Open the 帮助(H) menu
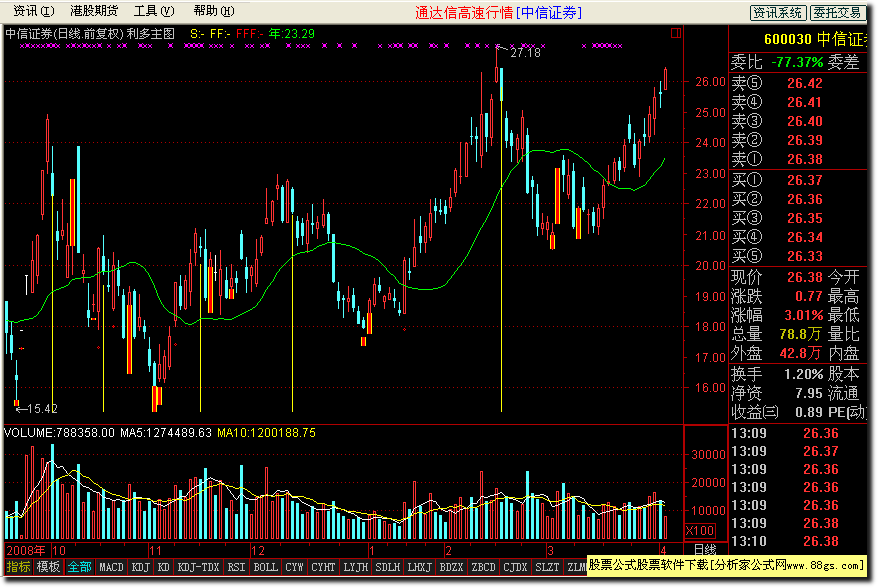 pyautogui.click(x=214, y=11)
